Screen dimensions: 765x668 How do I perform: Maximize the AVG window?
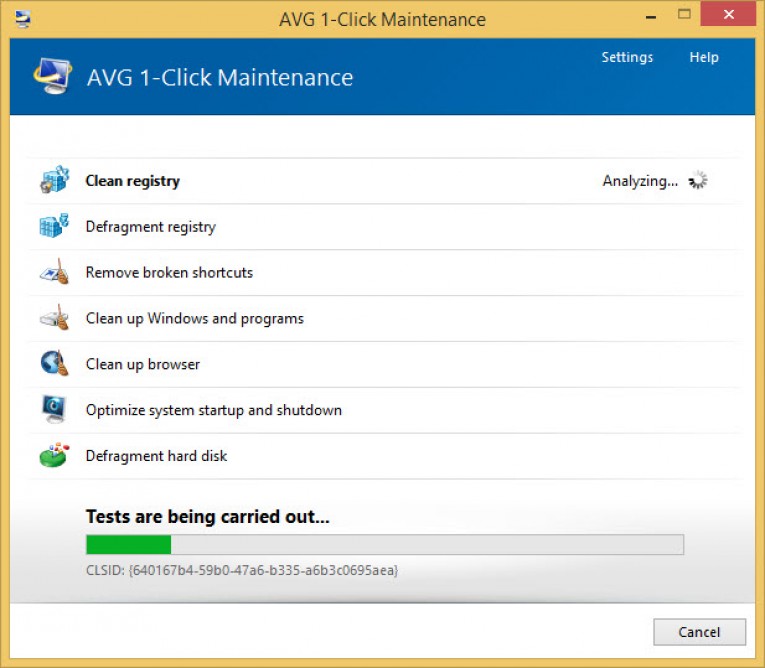[684, 14]
